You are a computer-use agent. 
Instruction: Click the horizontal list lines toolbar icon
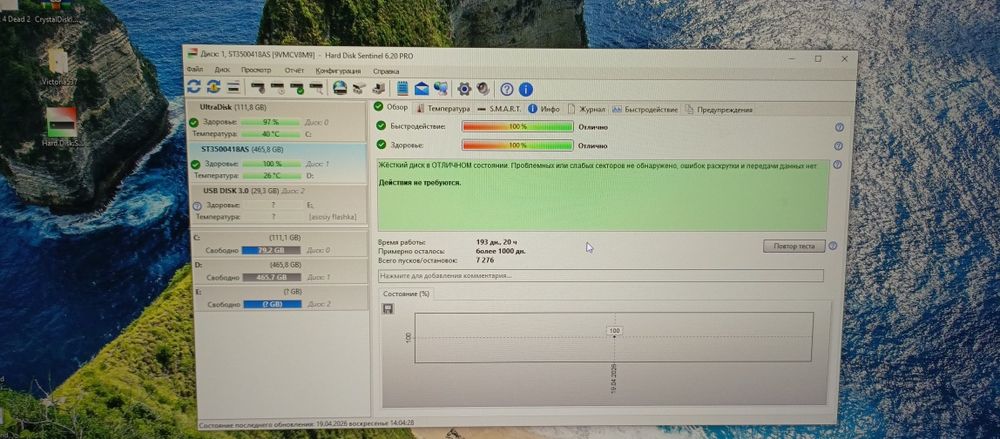pyautogui.click(x=233, y=87)
